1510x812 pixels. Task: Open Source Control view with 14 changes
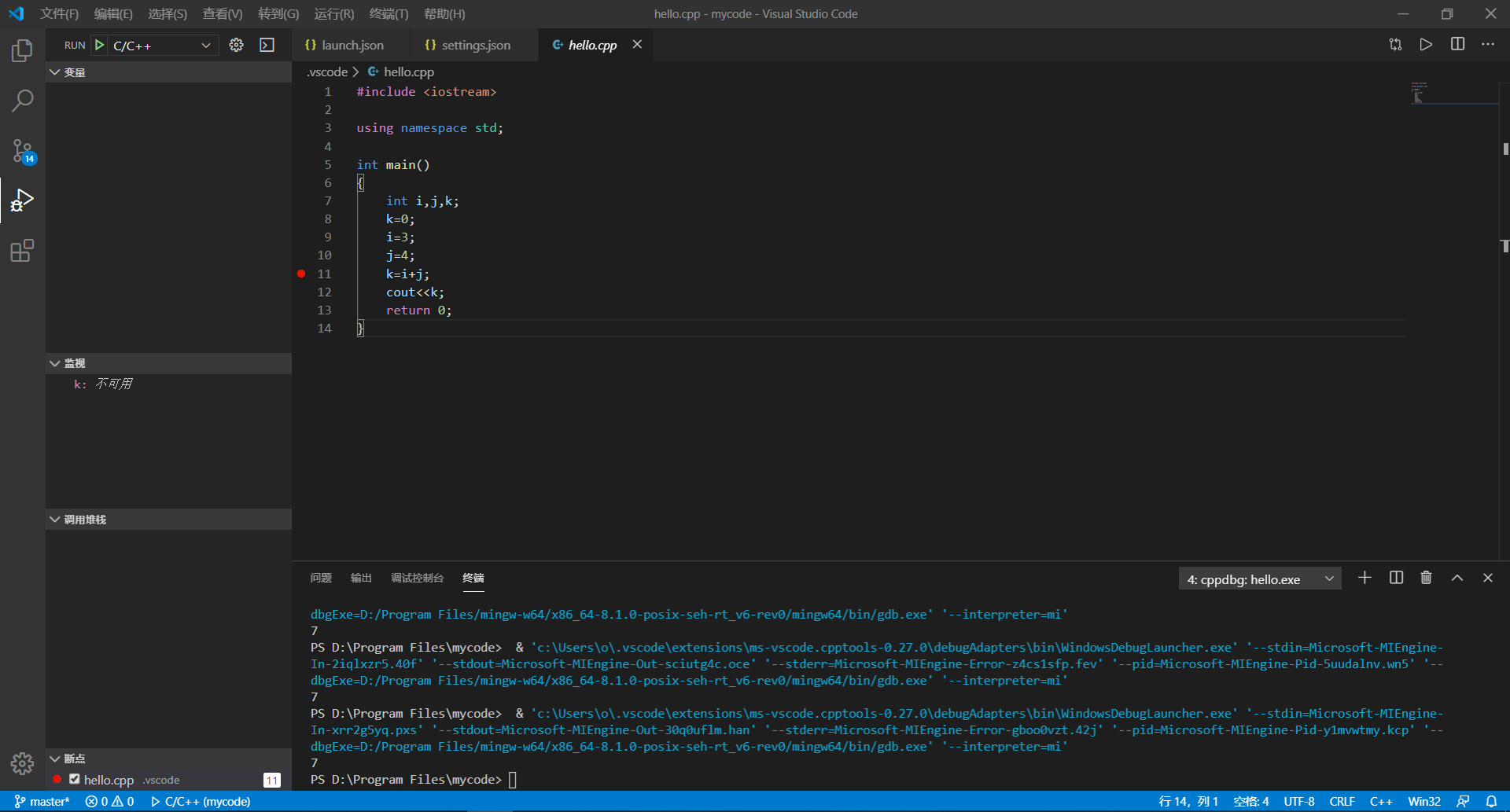pos(22,150)
